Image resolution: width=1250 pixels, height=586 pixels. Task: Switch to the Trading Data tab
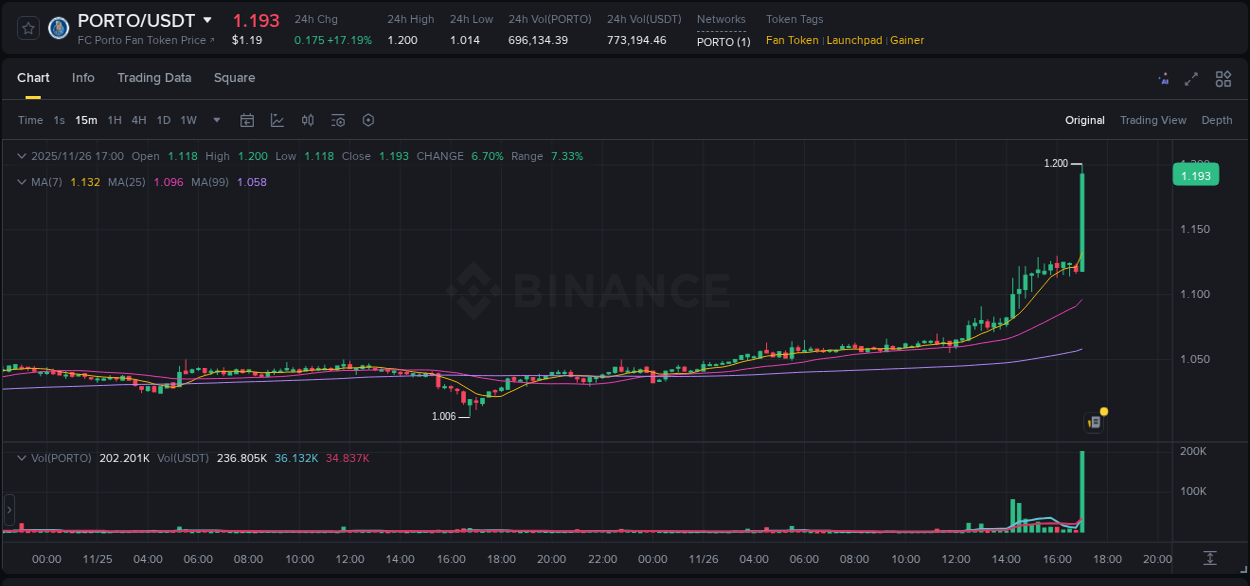tap(154, 77)
